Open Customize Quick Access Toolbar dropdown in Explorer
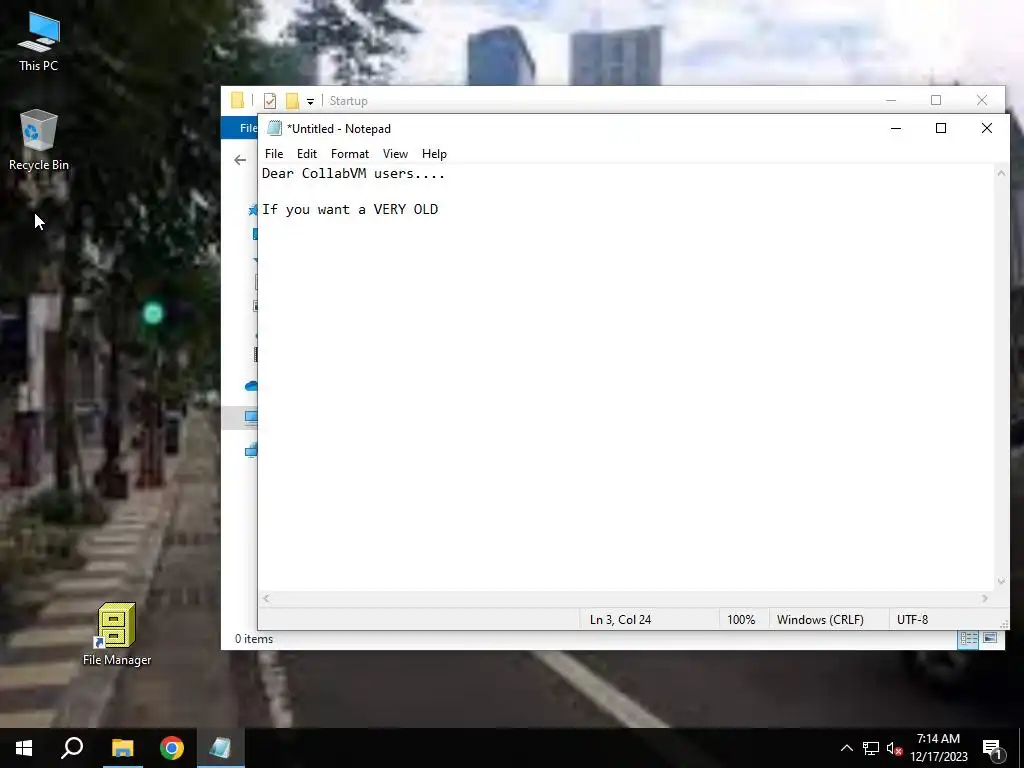This screenshot has width=1024, height=768. click(x=310, y=101)
